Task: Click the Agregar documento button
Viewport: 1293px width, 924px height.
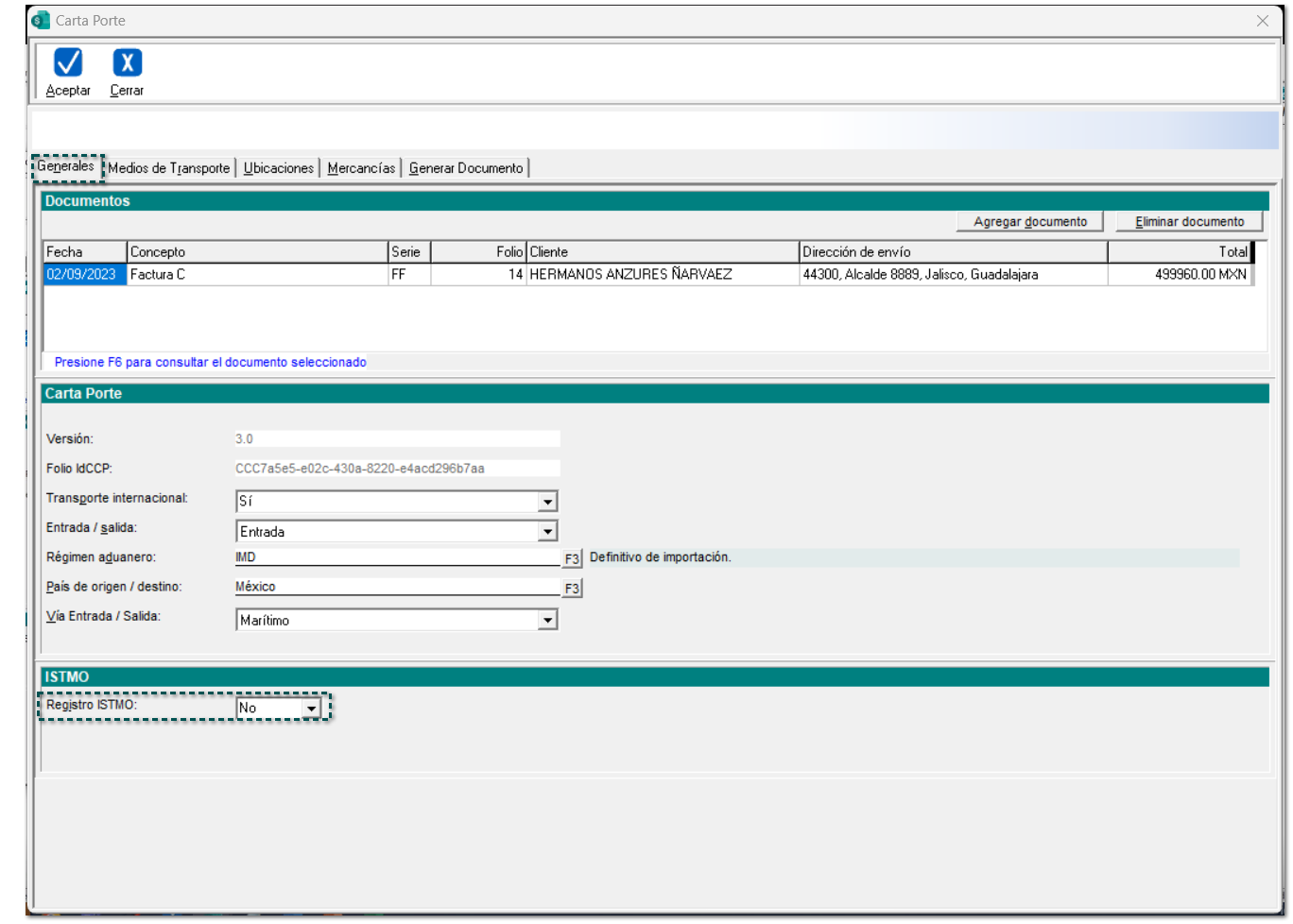Action: point(1029,222)
